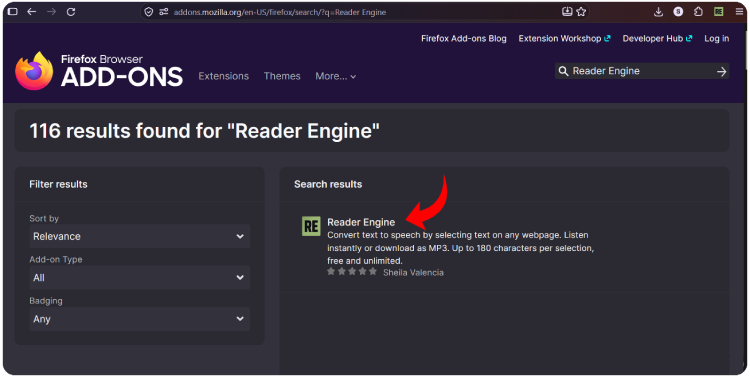Image resolution: width=750 pixels, height=377 pixels.
Task: Click the browser back arrow
Action: (32, 11)
